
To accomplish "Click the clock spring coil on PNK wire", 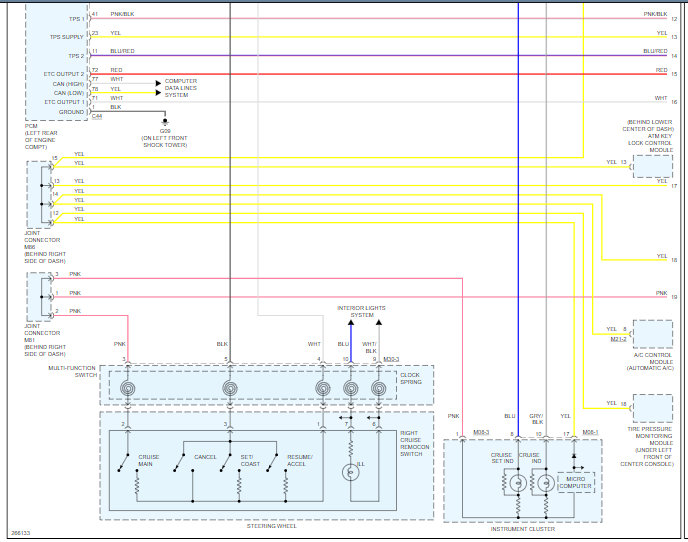I will click(x=128, y=388).
